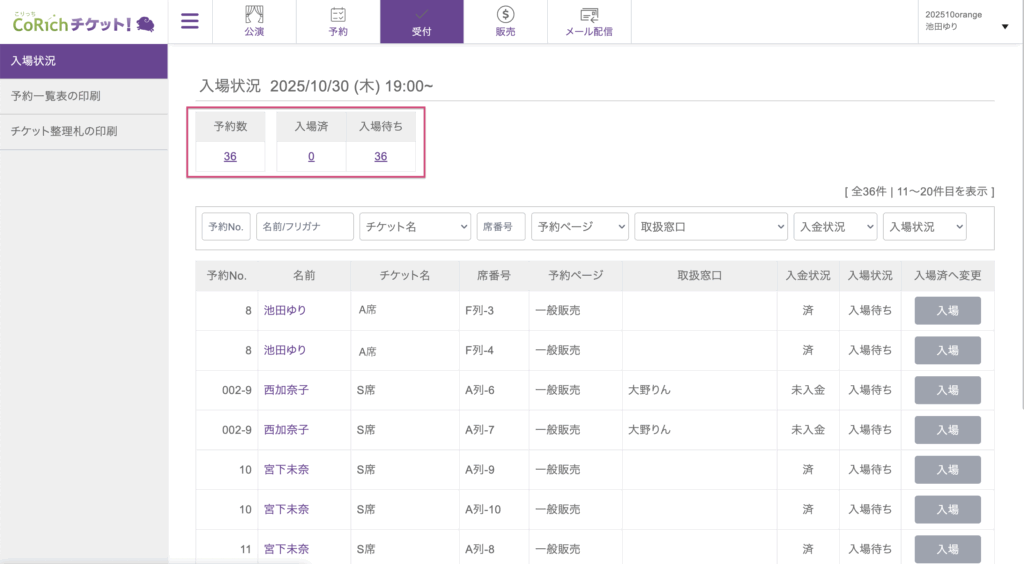Select 予約一覧表の印刷 in sidebar
The height and width of the screenshot is (564, 1024).
[x=56, y=96]
